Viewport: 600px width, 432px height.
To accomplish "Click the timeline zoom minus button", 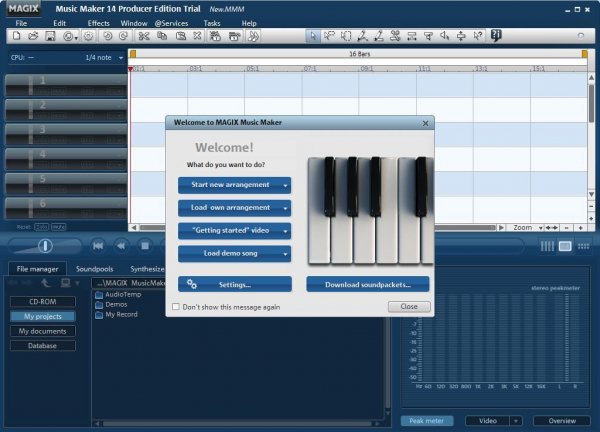I will [x=567, y=228].
